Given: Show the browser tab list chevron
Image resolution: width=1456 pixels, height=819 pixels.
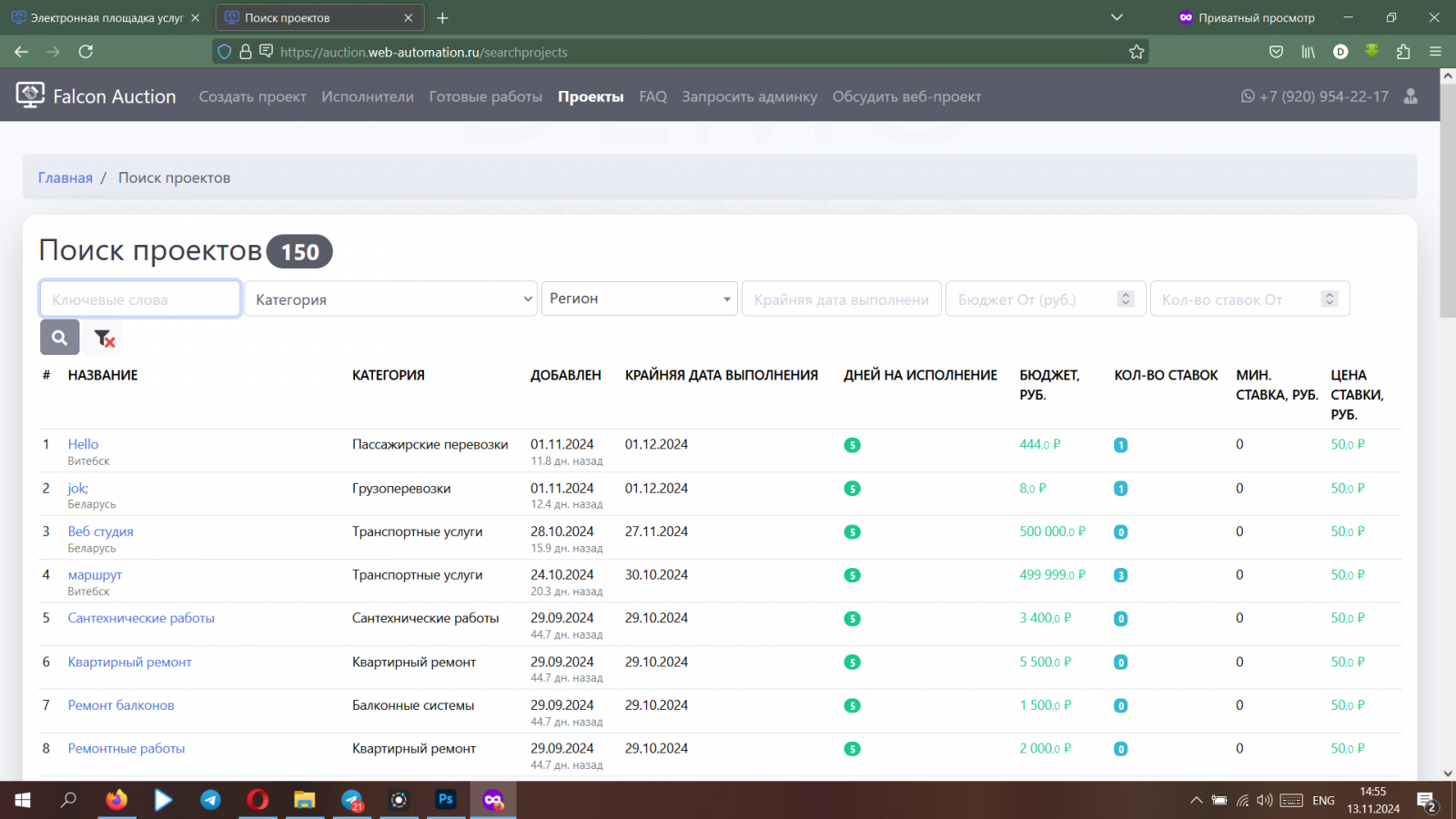Looking at the screenshot, I should pos(1117,17).
